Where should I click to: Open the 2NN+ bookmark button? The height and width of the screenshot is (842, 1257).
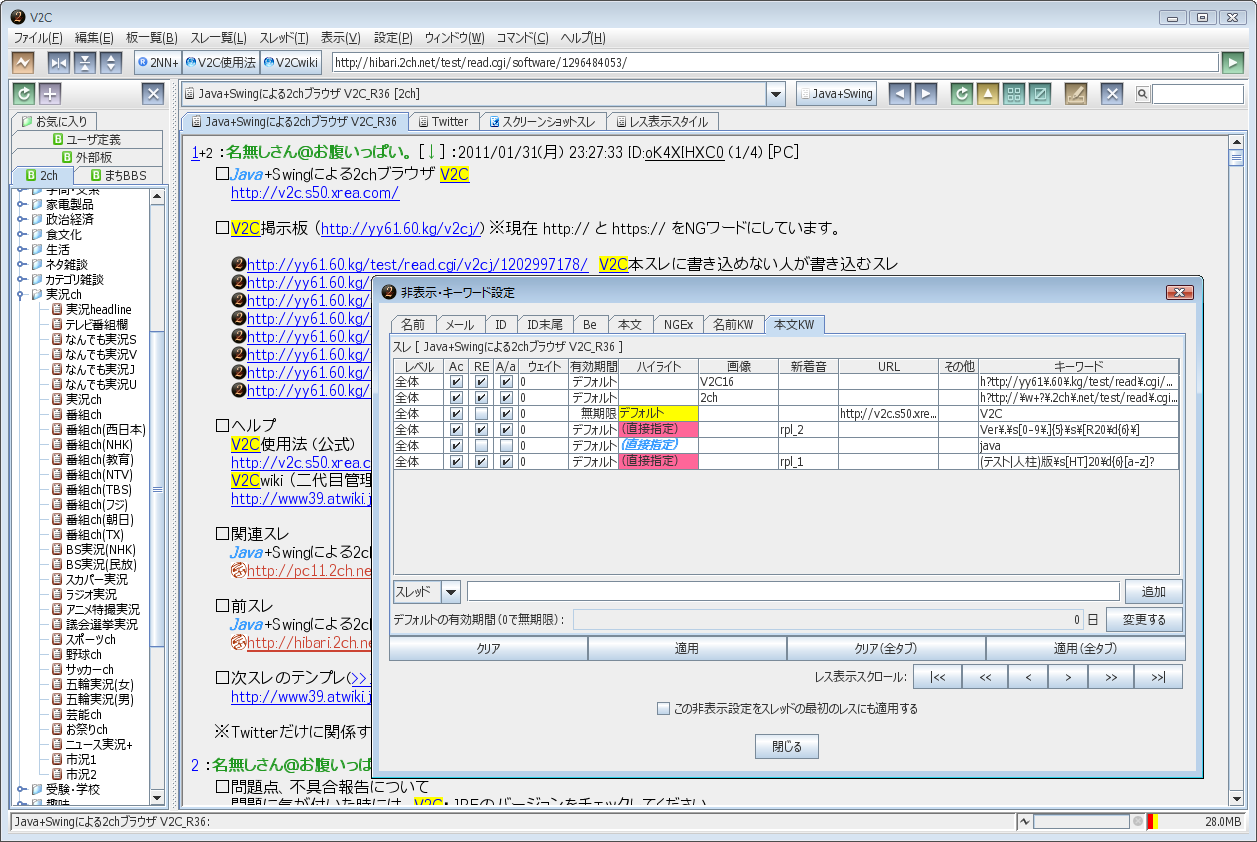pos(158,62)
